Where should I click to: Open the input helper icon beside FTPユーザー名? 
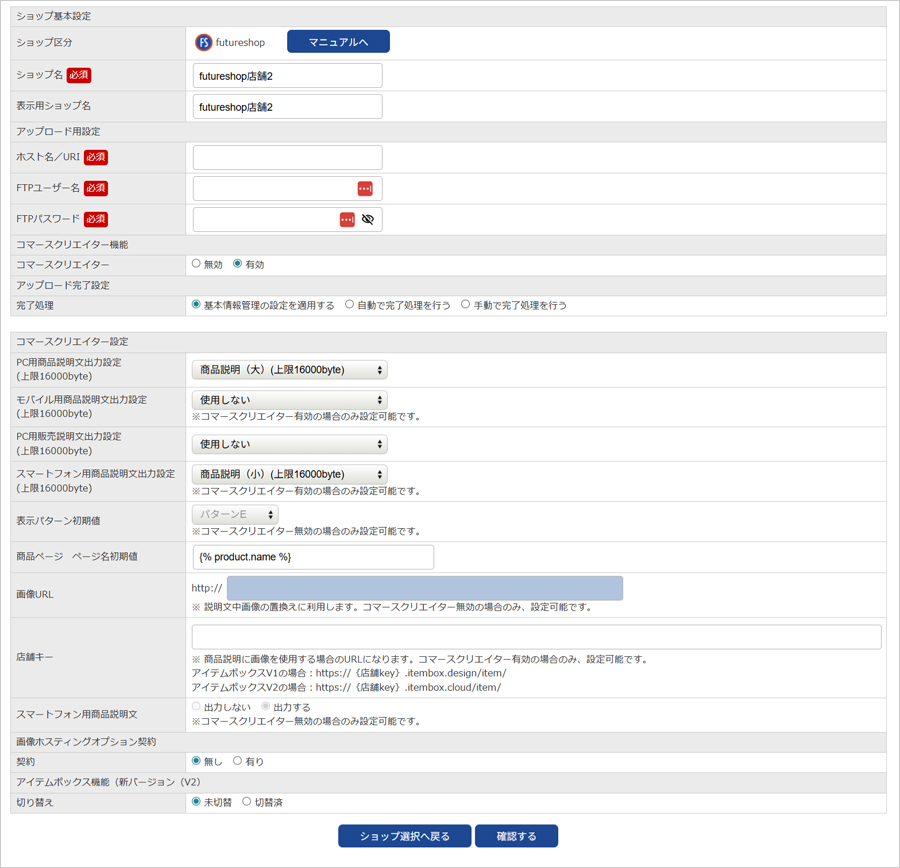click(367, 188)
